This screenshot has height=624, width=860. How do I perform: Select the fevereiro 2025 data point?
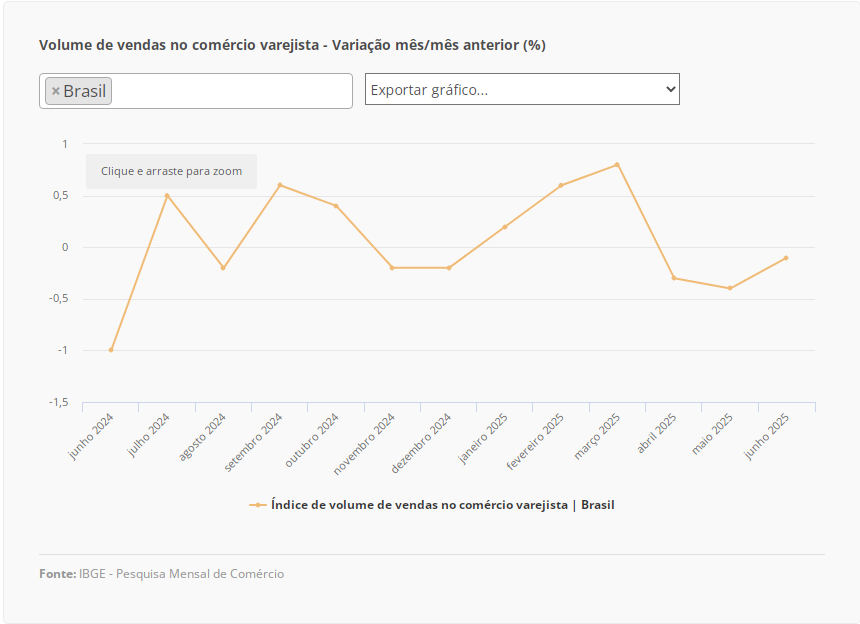click(561, 185)
